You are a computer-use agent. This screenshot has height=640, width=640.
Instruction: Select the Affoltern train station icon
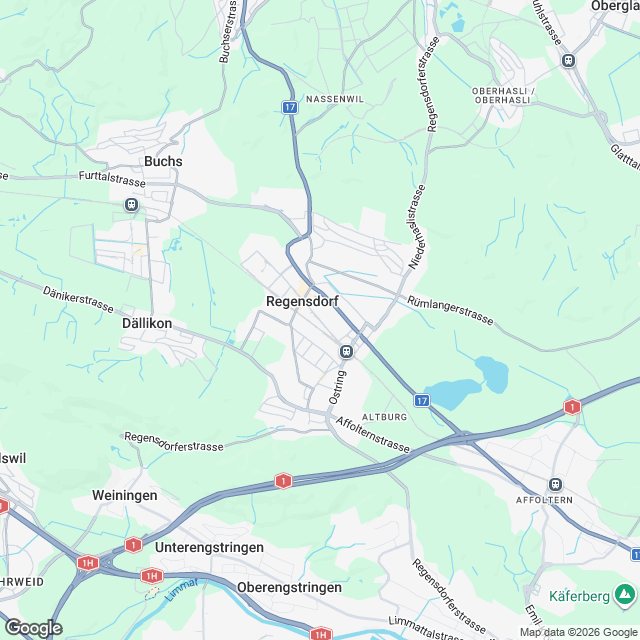555,484
